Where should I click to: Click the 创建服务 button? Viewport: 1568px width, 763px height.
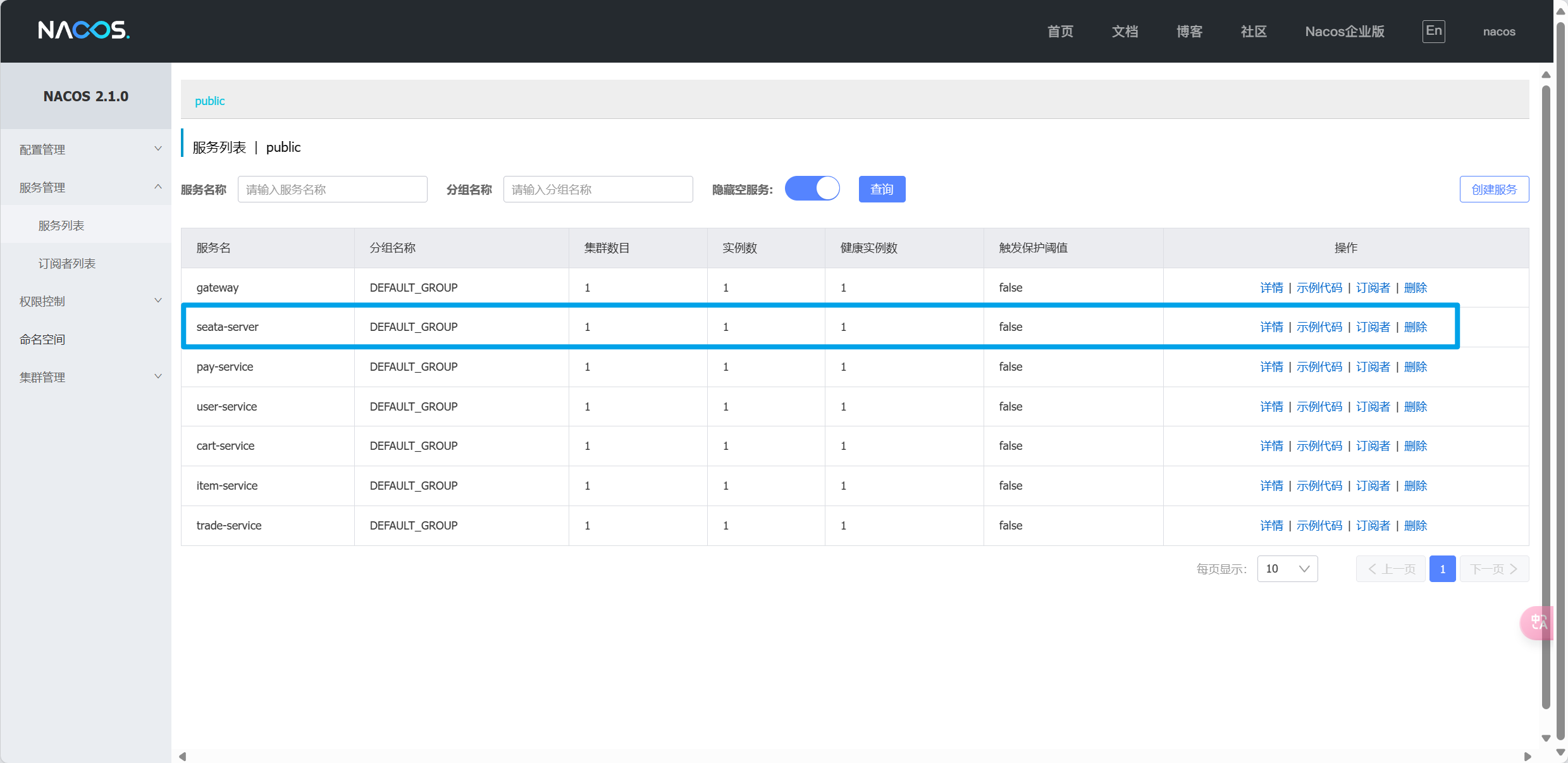(x=1494, y=189)
